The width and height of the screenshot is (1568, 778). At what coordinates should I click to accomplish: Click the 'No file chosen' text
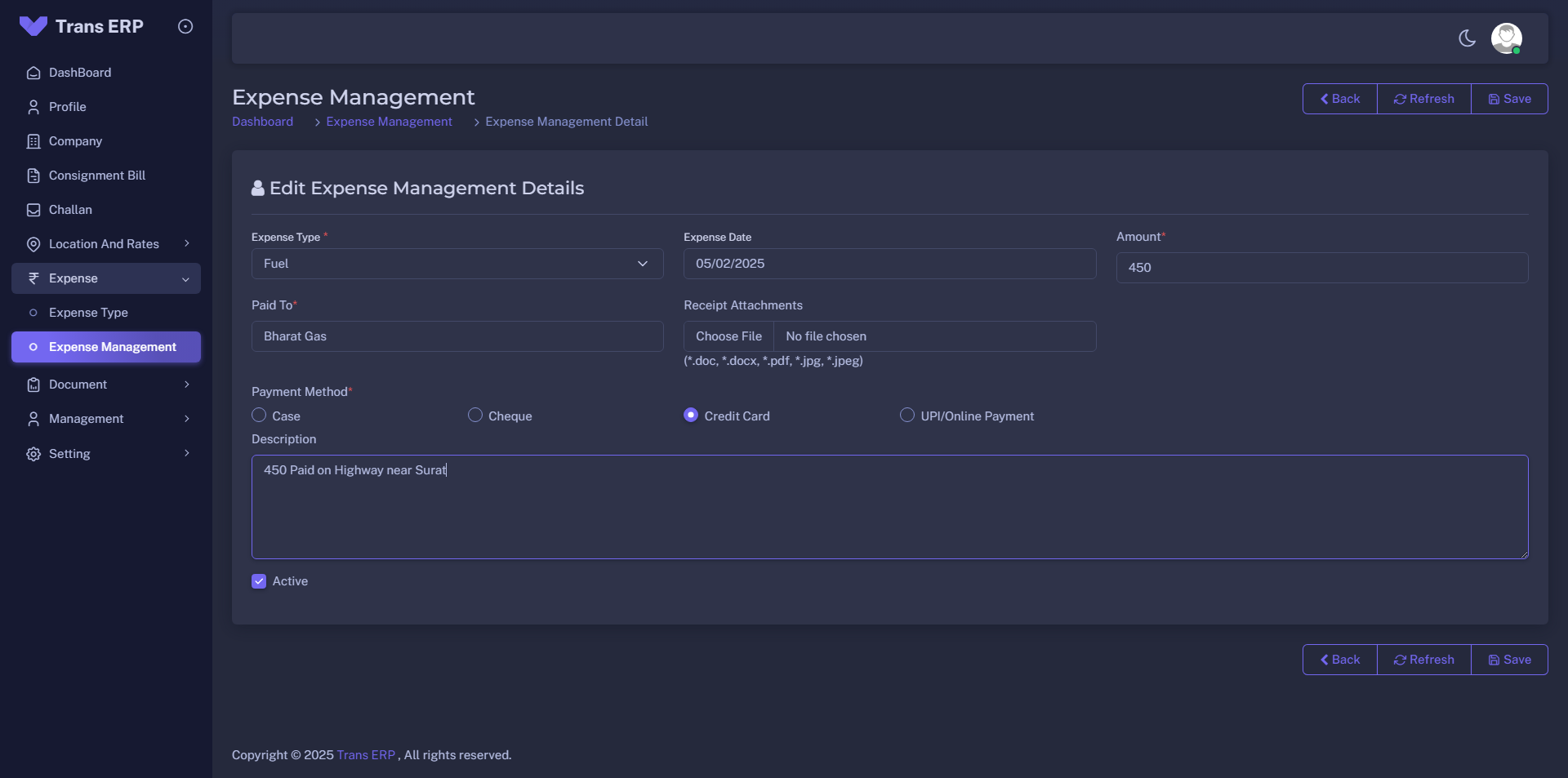826,336
